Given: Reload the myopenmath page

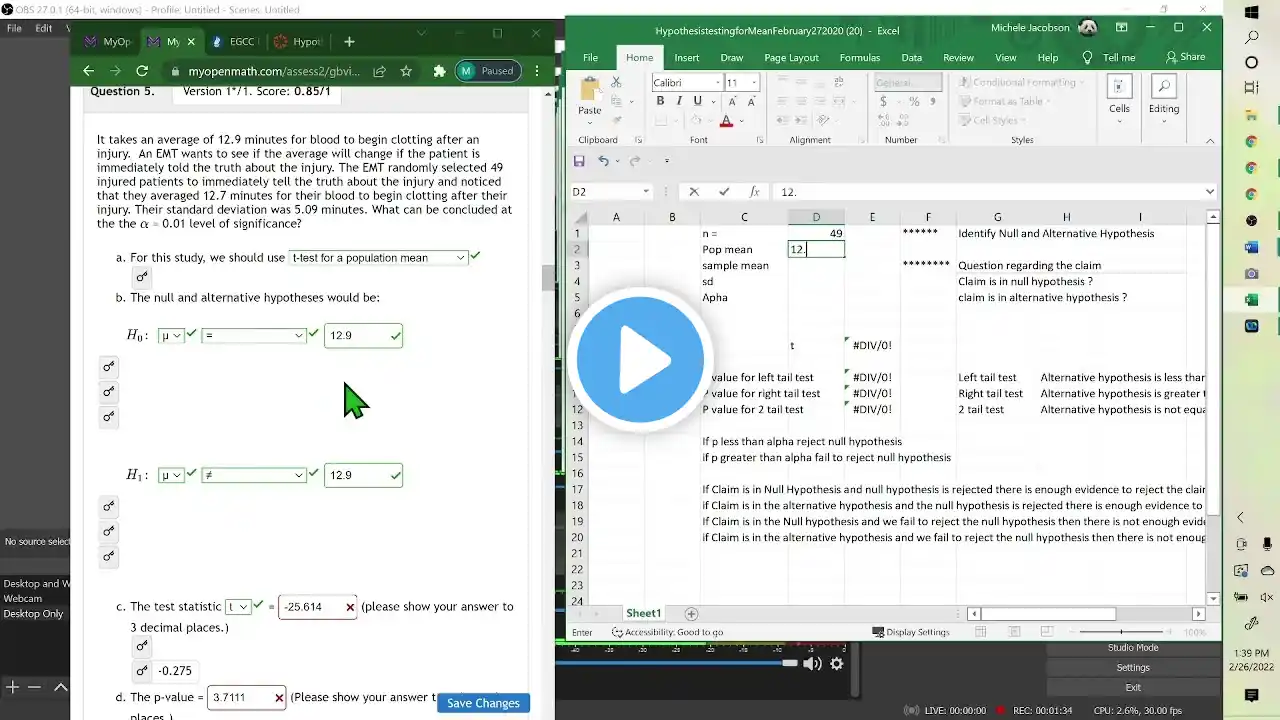Looking at the screenshot, I should click(x=142, y=71).
